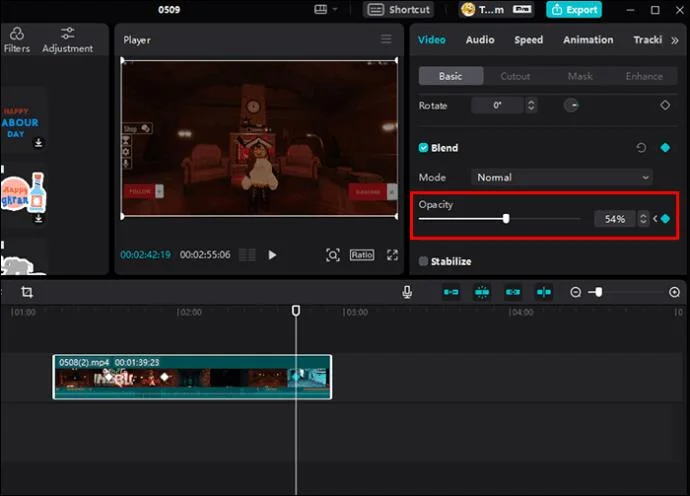
Task: Select the Mask sub-tab
Action: (580, 76)
